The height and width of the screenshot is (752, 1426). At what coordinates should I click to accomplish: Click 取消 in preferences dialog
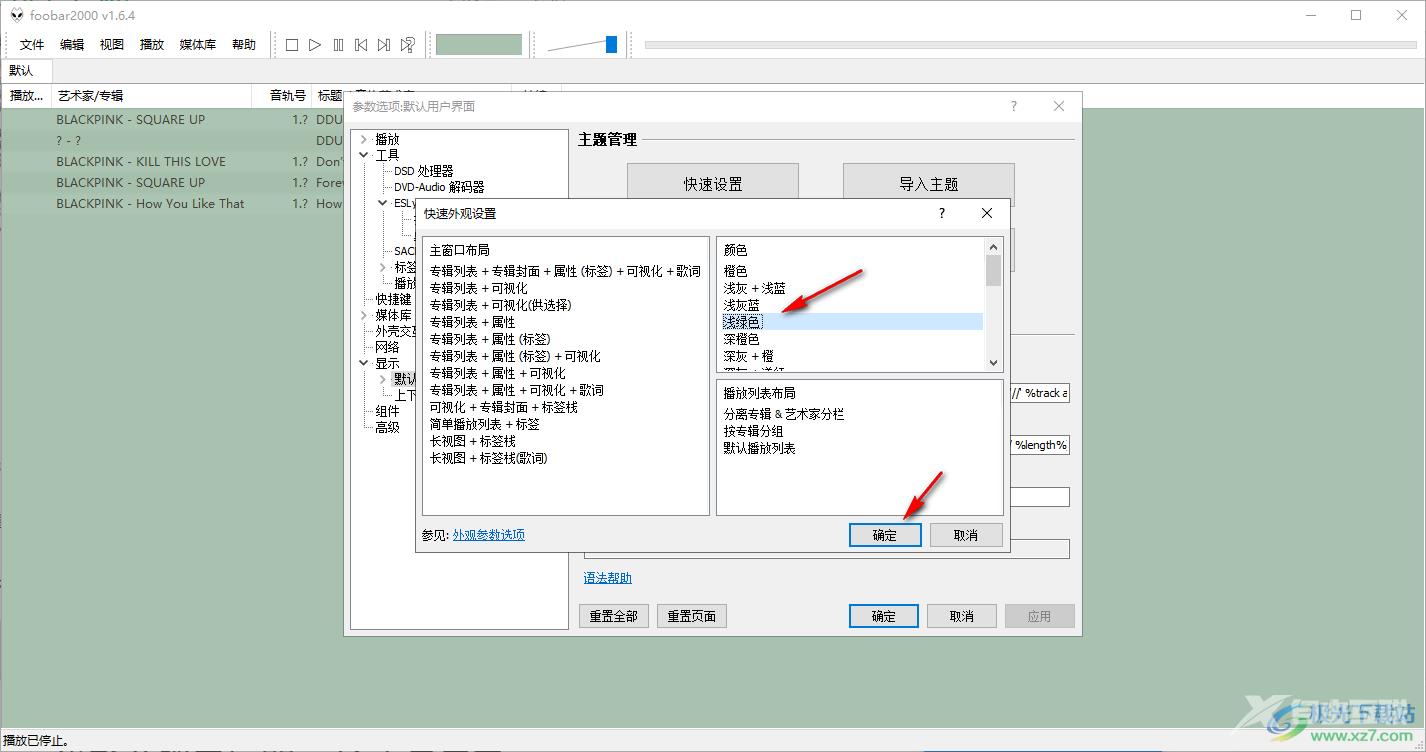coord(962,616)
